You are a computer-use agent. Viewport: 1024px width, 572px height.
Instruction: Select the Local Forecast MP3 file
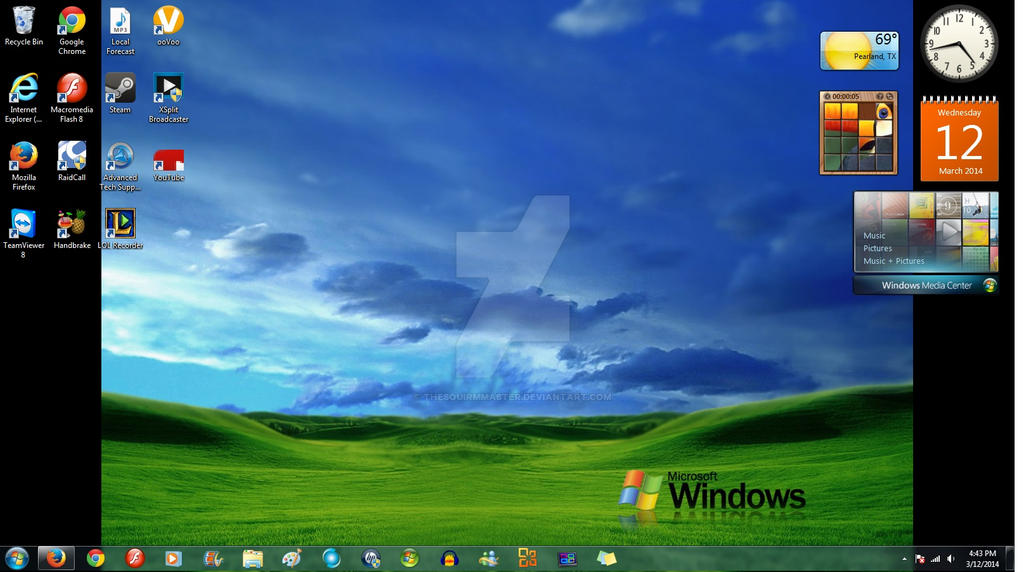click(120, 31)
